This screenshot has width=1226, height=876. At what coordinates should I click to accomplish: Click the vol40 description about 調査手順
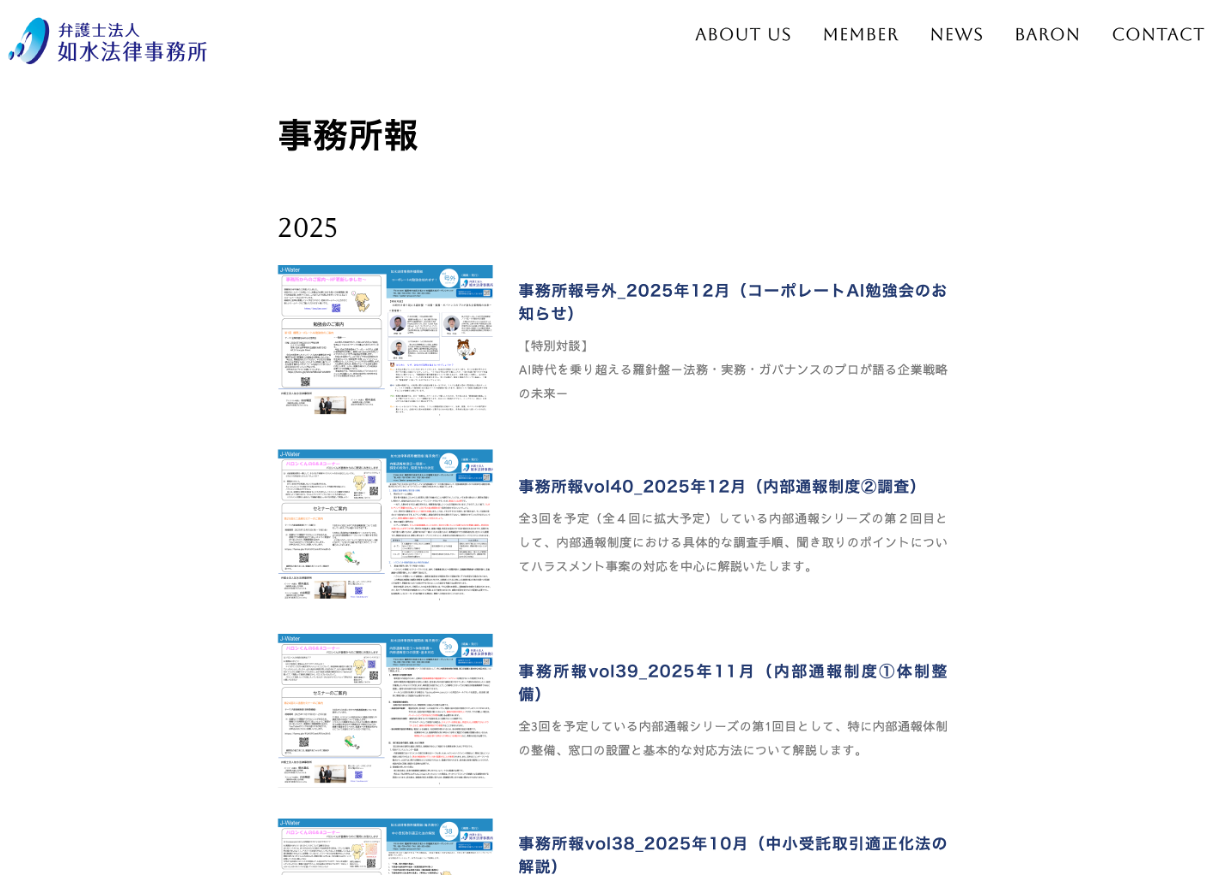click(732, 542)
